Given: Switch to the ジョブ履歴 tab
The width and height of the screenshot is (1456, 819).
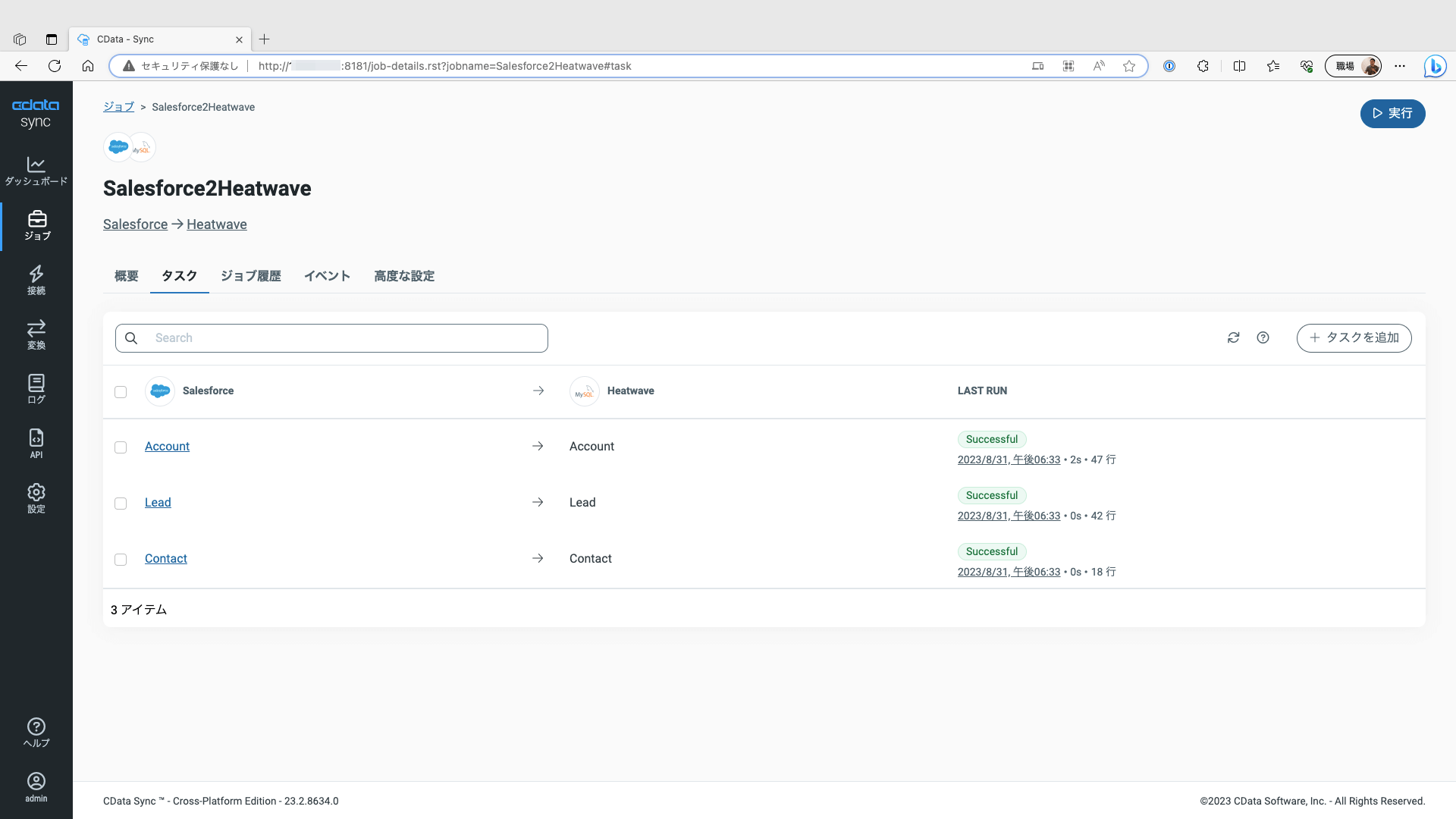Looking at the screenshot, I should 250,276.
